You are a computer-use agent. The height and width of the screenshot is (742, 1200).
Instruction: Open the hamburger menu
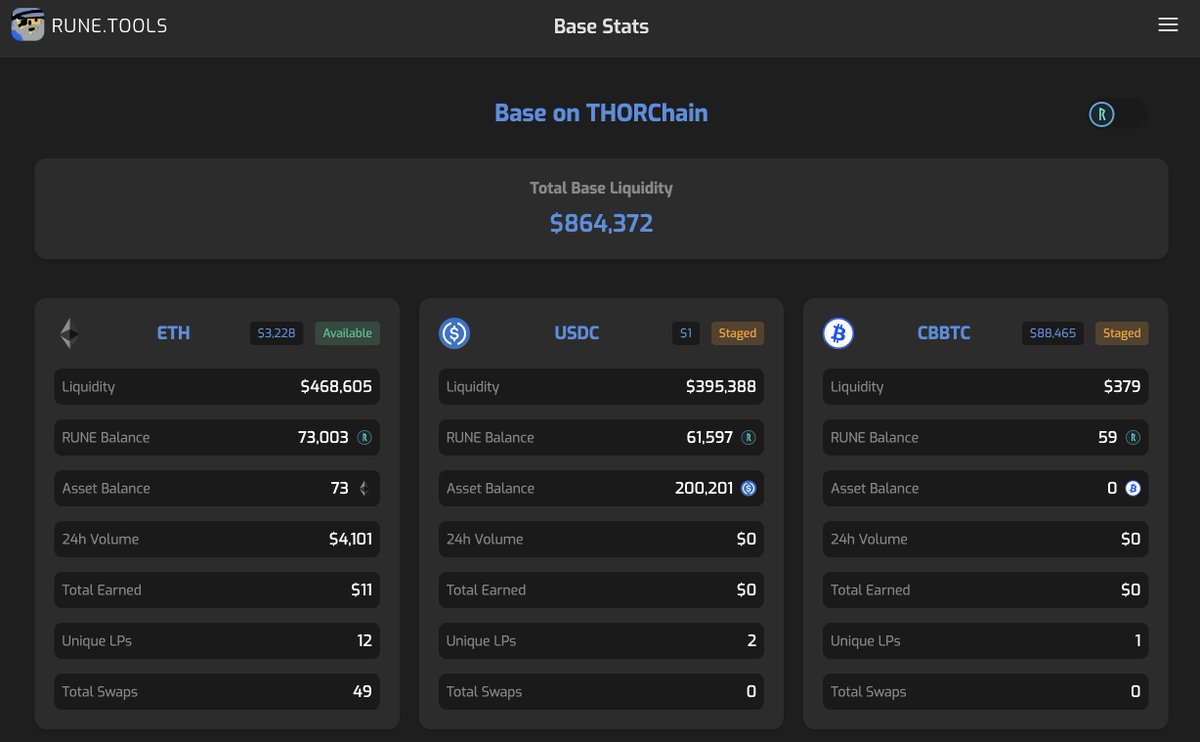click(1168, 25)
